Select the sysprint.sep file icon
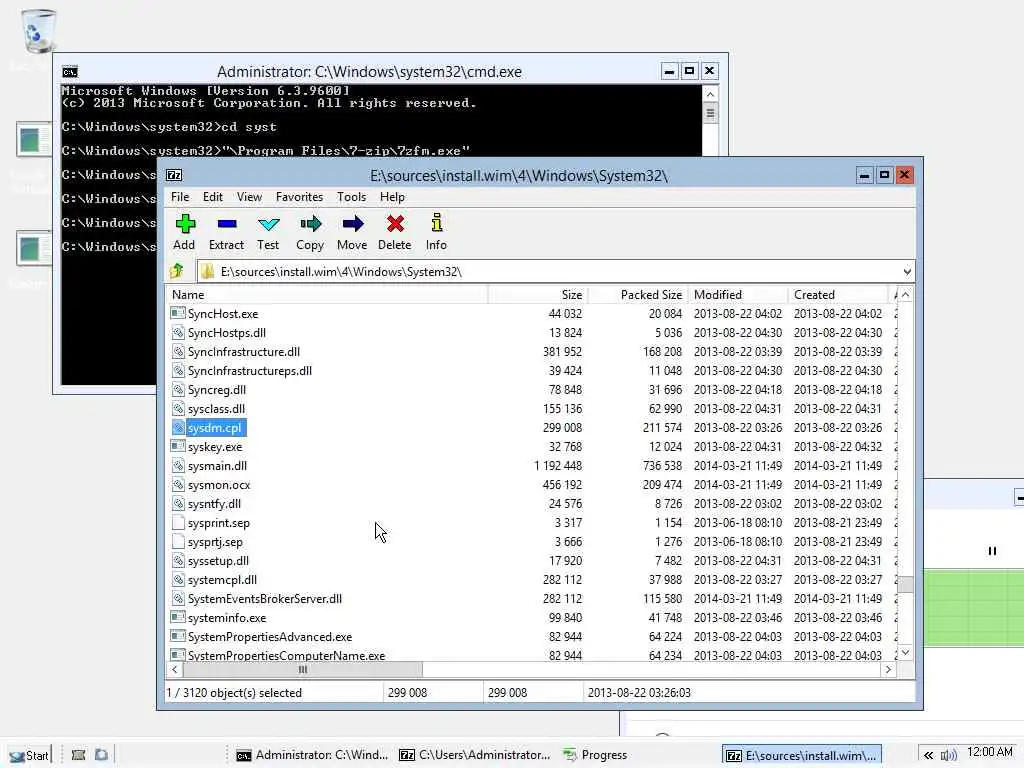 coord(178,522)
